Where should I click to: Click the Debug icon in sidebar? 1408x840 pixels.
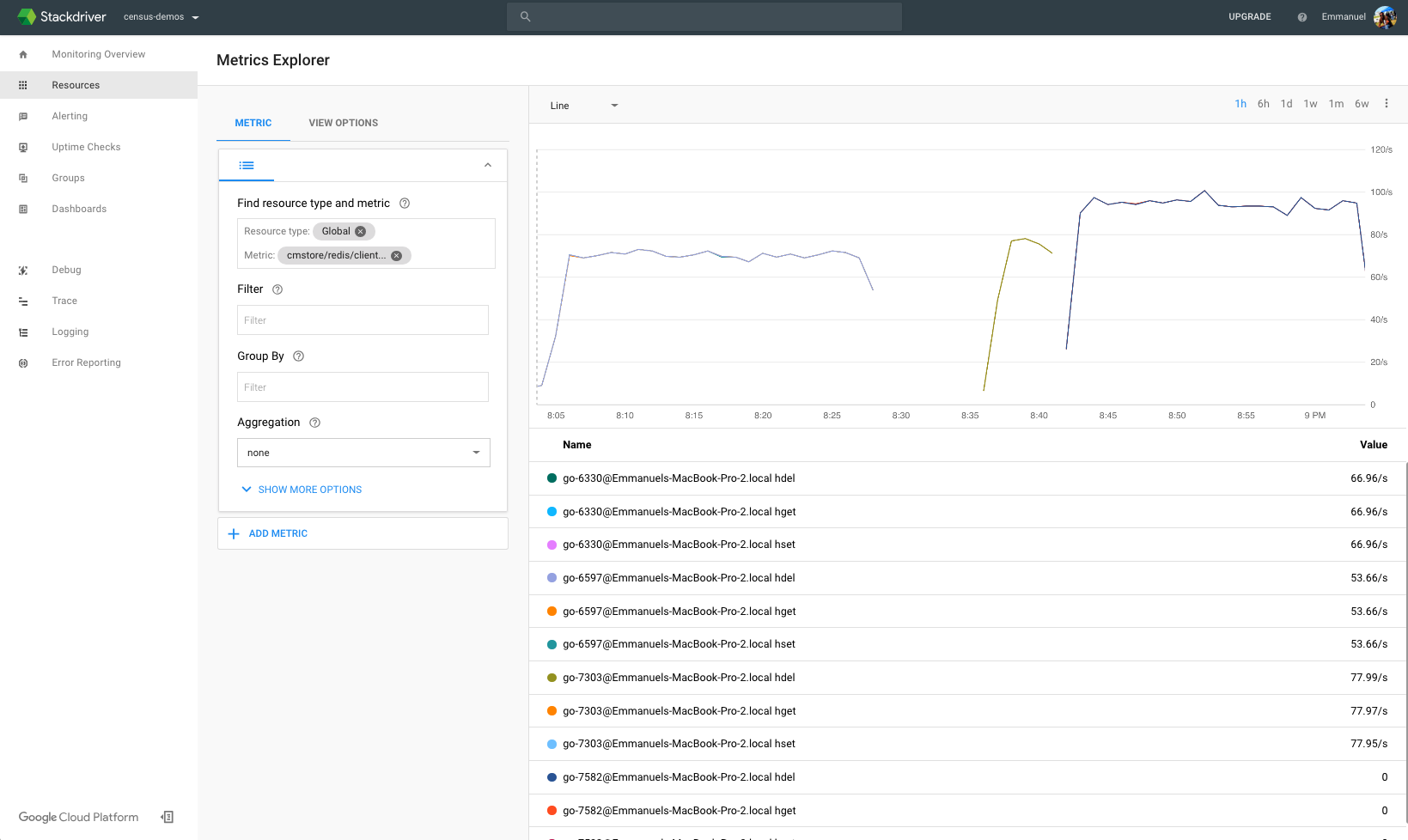coord(23,270)
